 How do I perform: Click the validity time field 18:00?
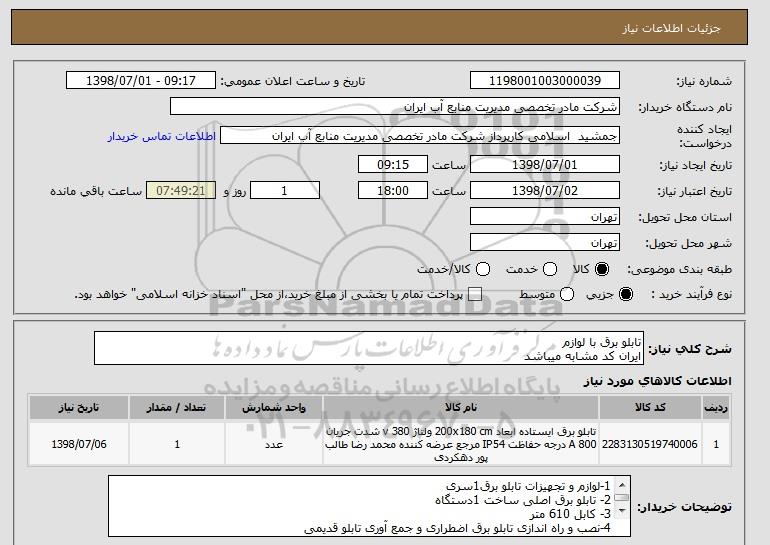click(x=393, y=191)
